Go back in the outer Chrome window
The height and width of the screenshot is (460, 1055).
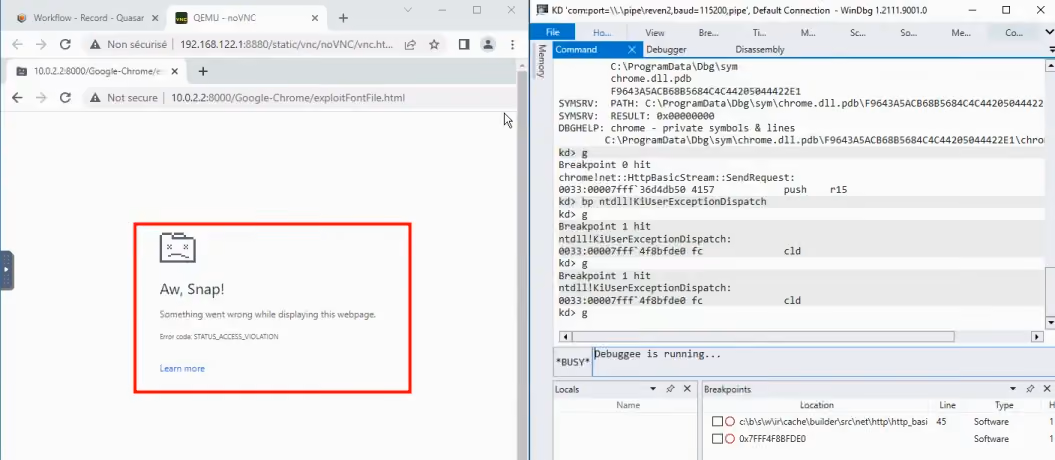[17, 44]
